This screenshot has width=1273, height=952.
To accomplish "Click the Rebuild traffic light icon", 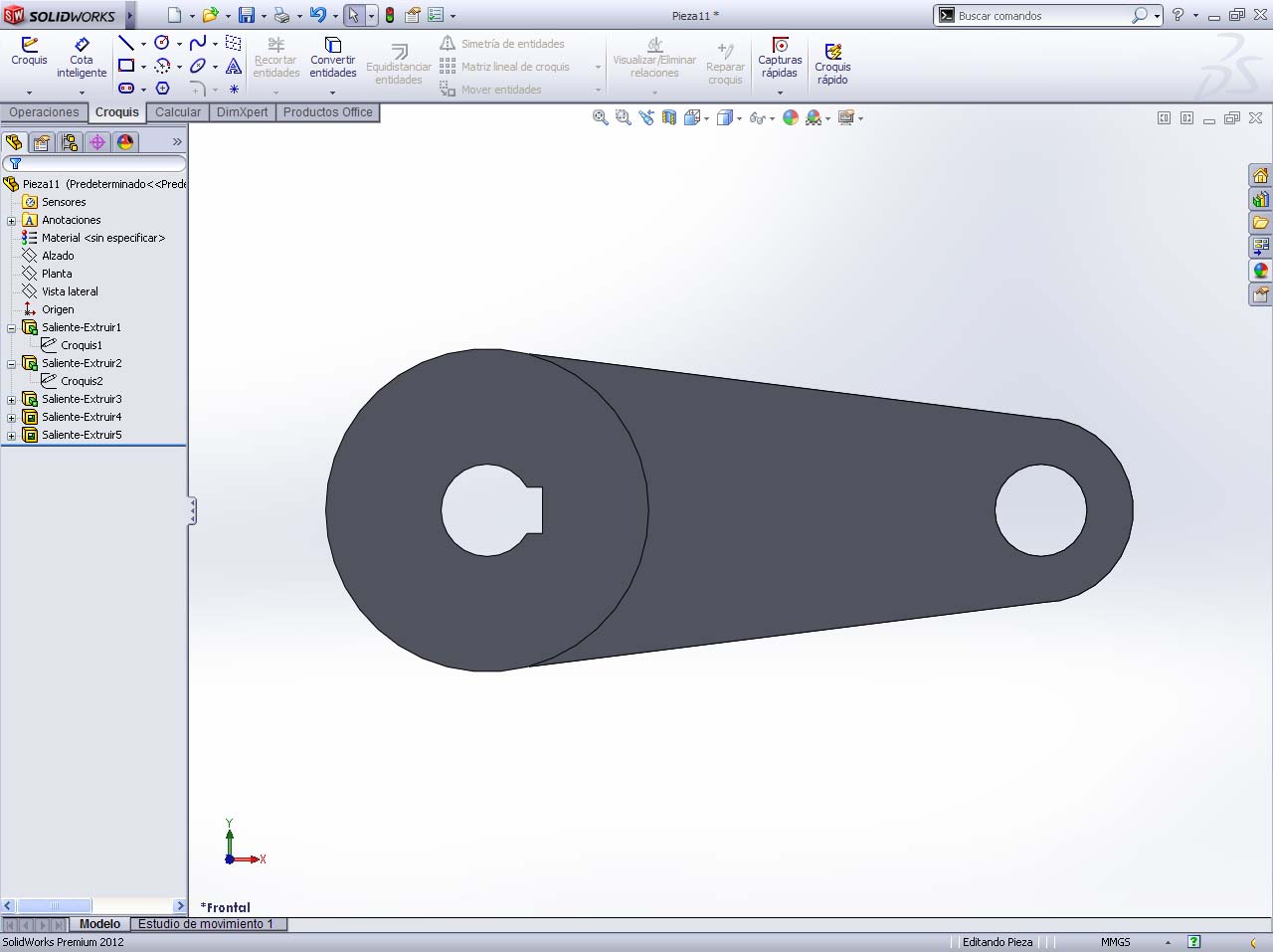I will [390, 15].
